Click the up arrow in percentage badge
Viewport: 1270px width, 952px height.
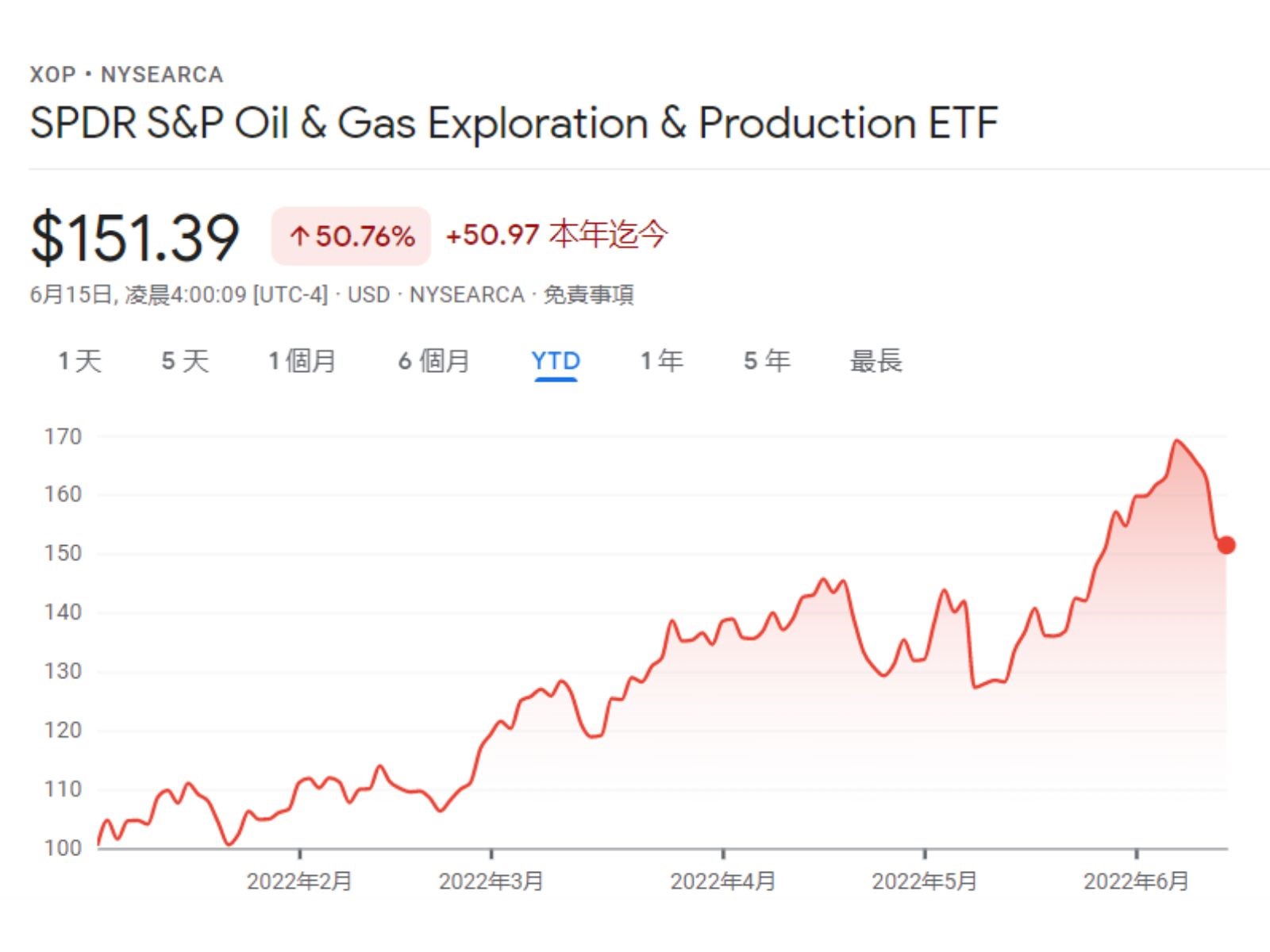coord(299,236)
